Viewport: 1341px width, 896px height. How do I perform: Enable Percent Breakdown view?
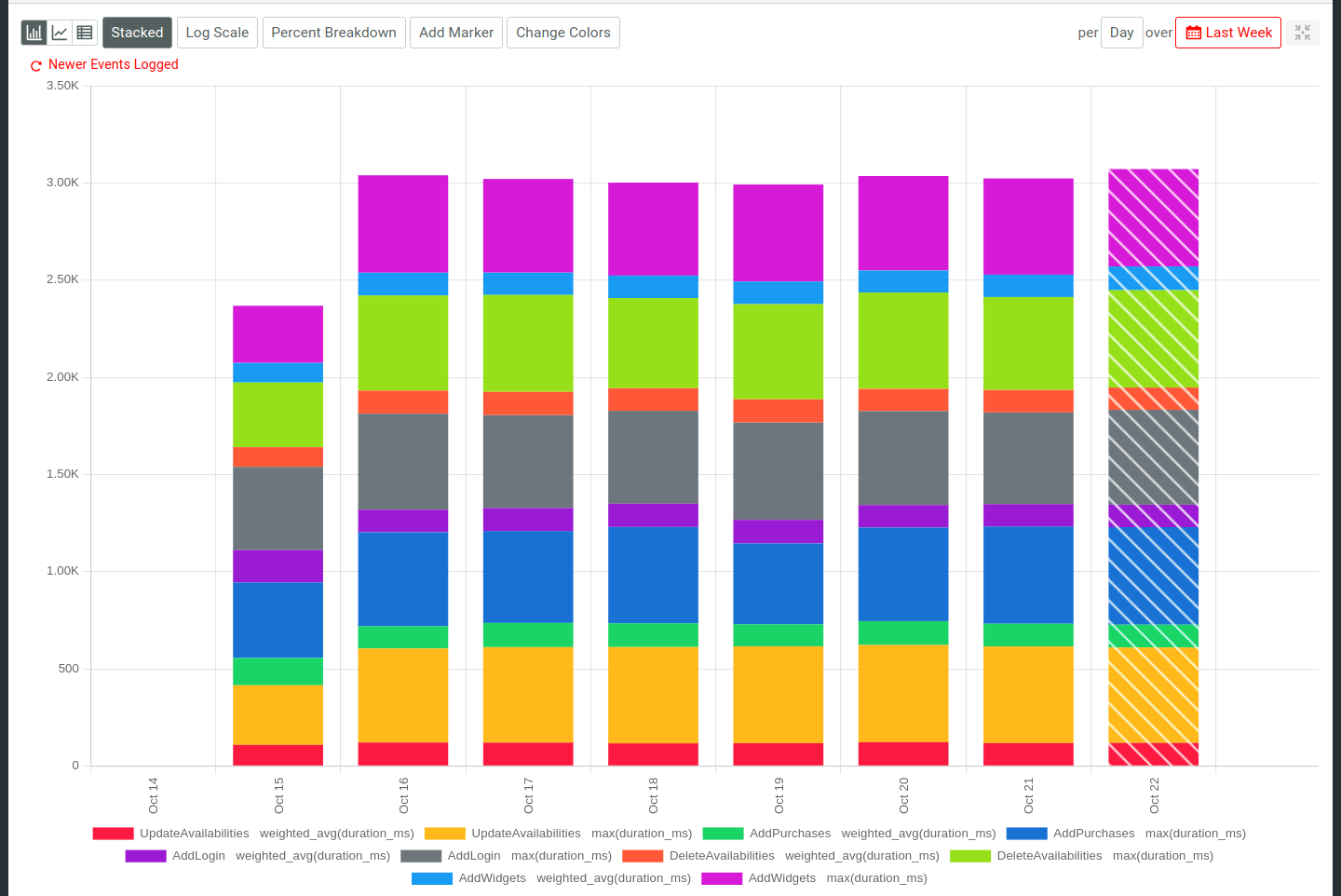pos(333,32)
